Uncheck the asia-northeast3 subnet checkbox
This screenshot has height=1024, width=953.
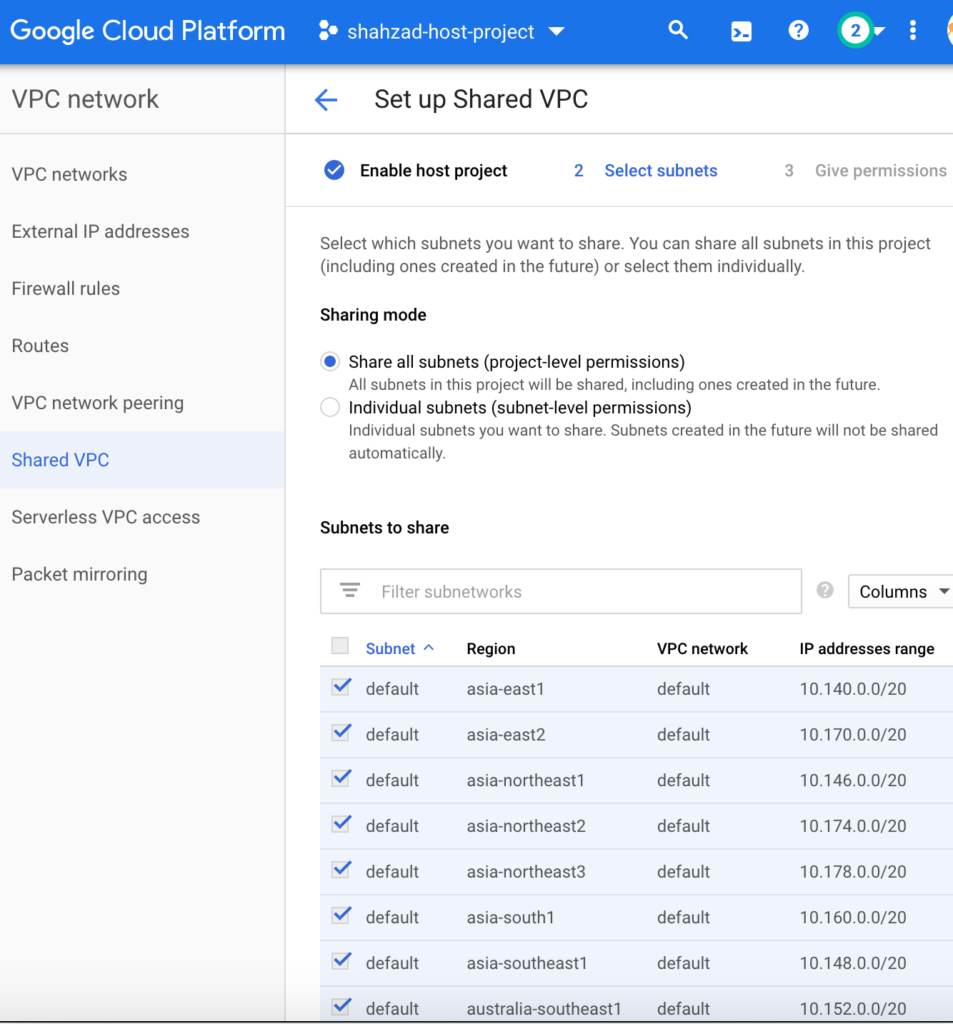tap(341, 870)
